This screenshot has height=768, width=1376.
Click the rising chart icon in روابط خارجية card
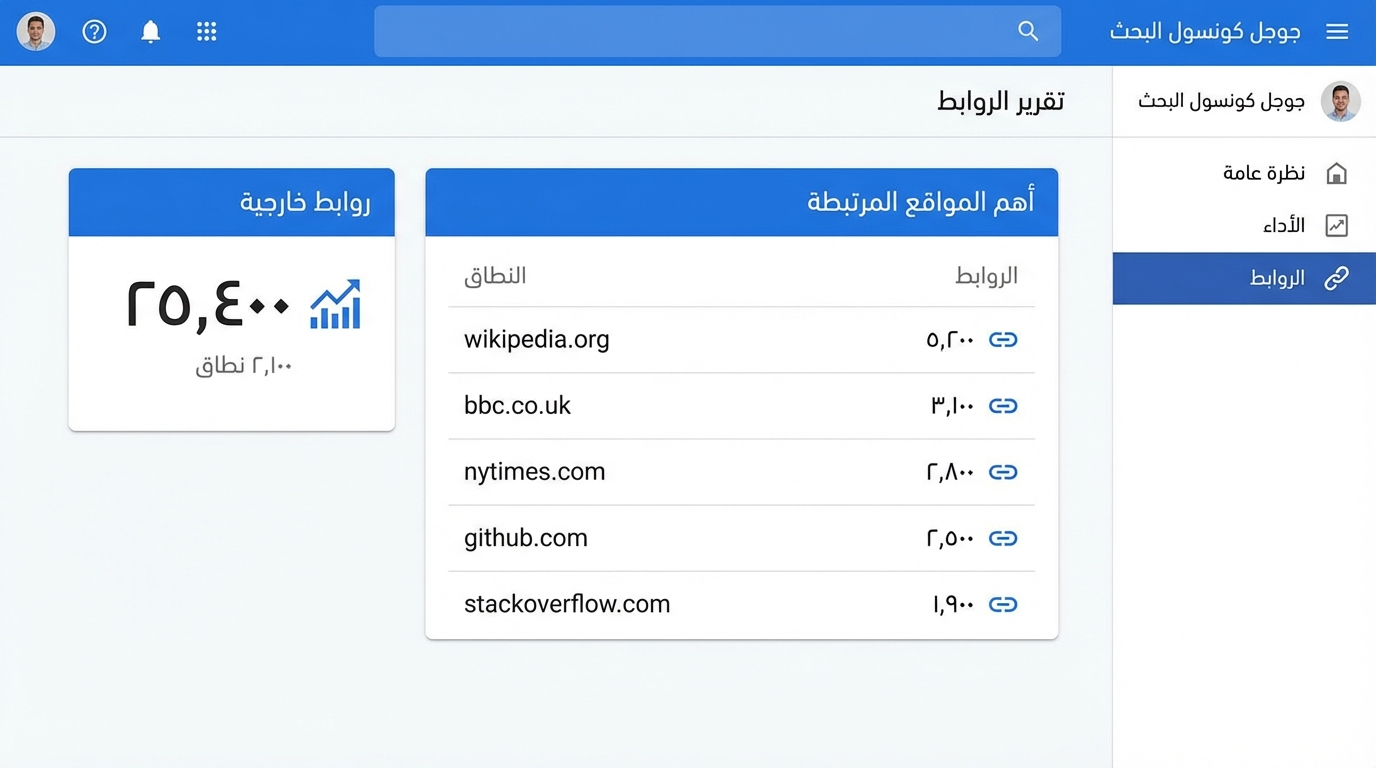coord(335,304)
